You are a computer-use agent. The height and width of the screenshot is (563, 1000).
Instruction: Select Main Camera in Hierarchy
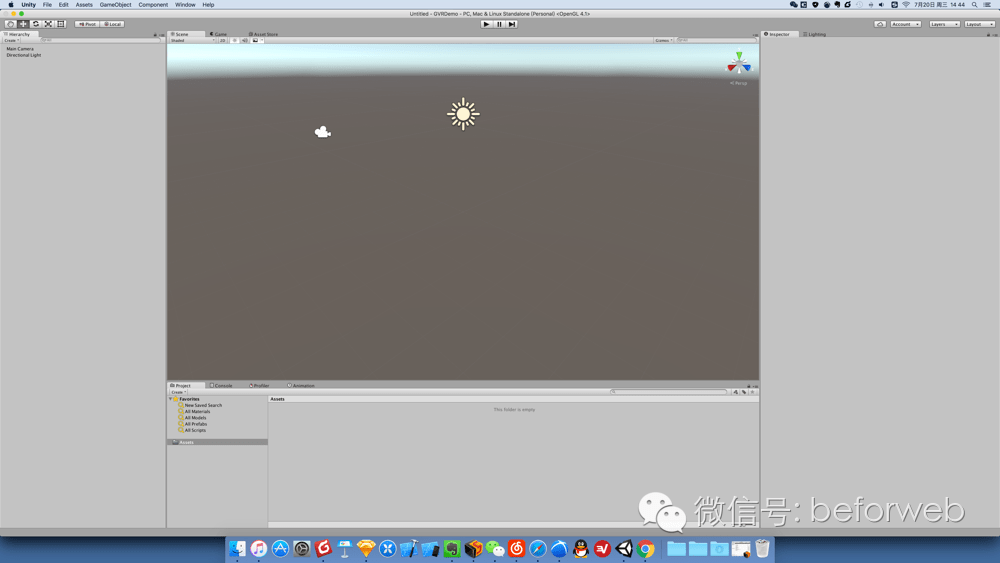(20, 48)
